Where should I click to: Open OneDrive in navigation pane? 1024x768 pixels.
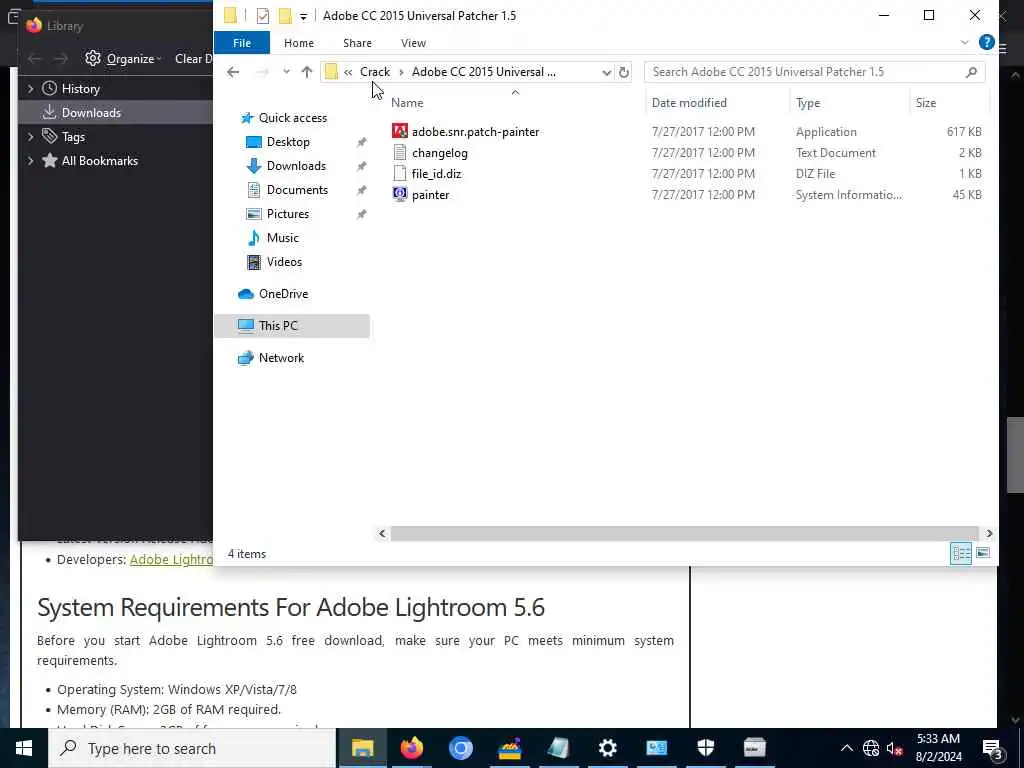click(x=283, y=294)
